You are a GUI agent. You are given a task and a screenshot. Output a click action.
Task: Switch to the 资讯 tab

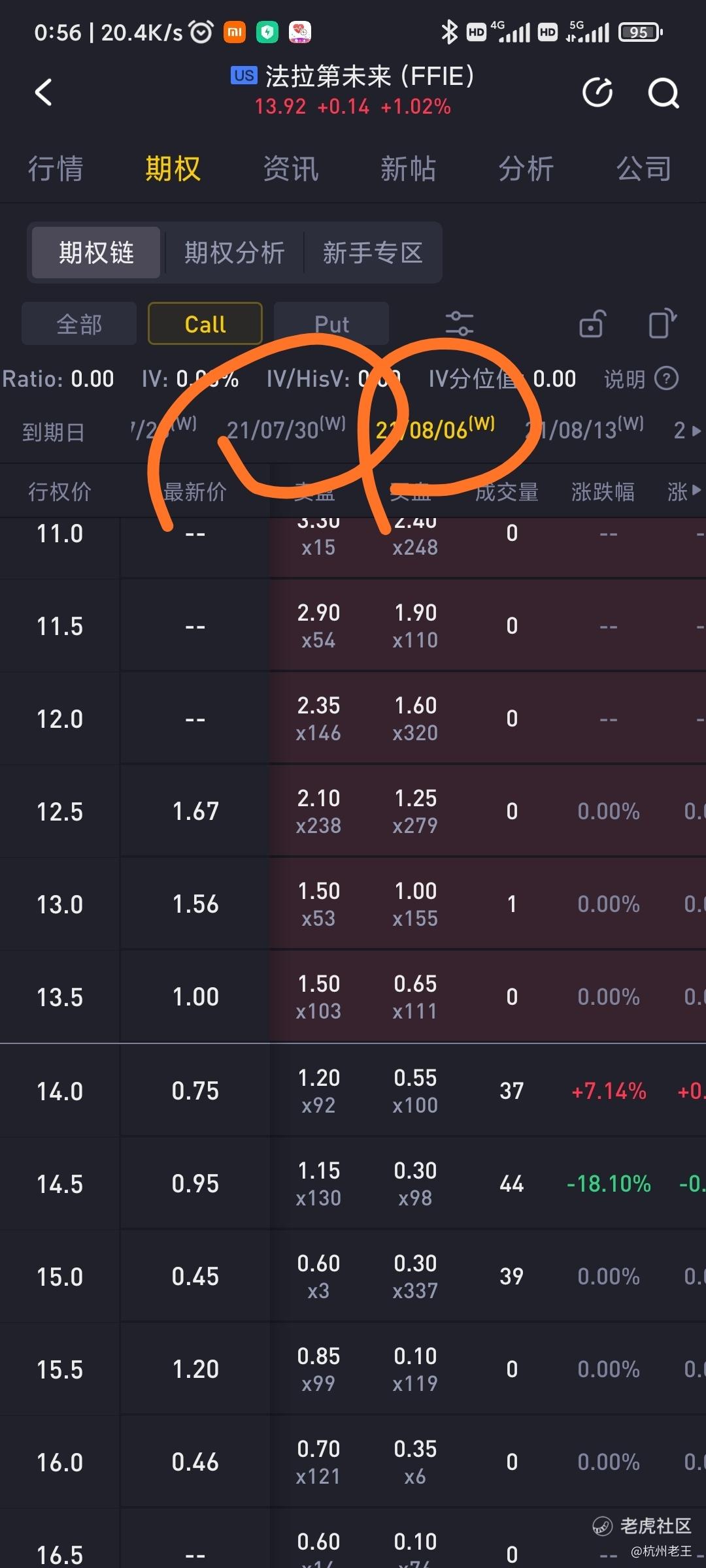coord(291,169)
